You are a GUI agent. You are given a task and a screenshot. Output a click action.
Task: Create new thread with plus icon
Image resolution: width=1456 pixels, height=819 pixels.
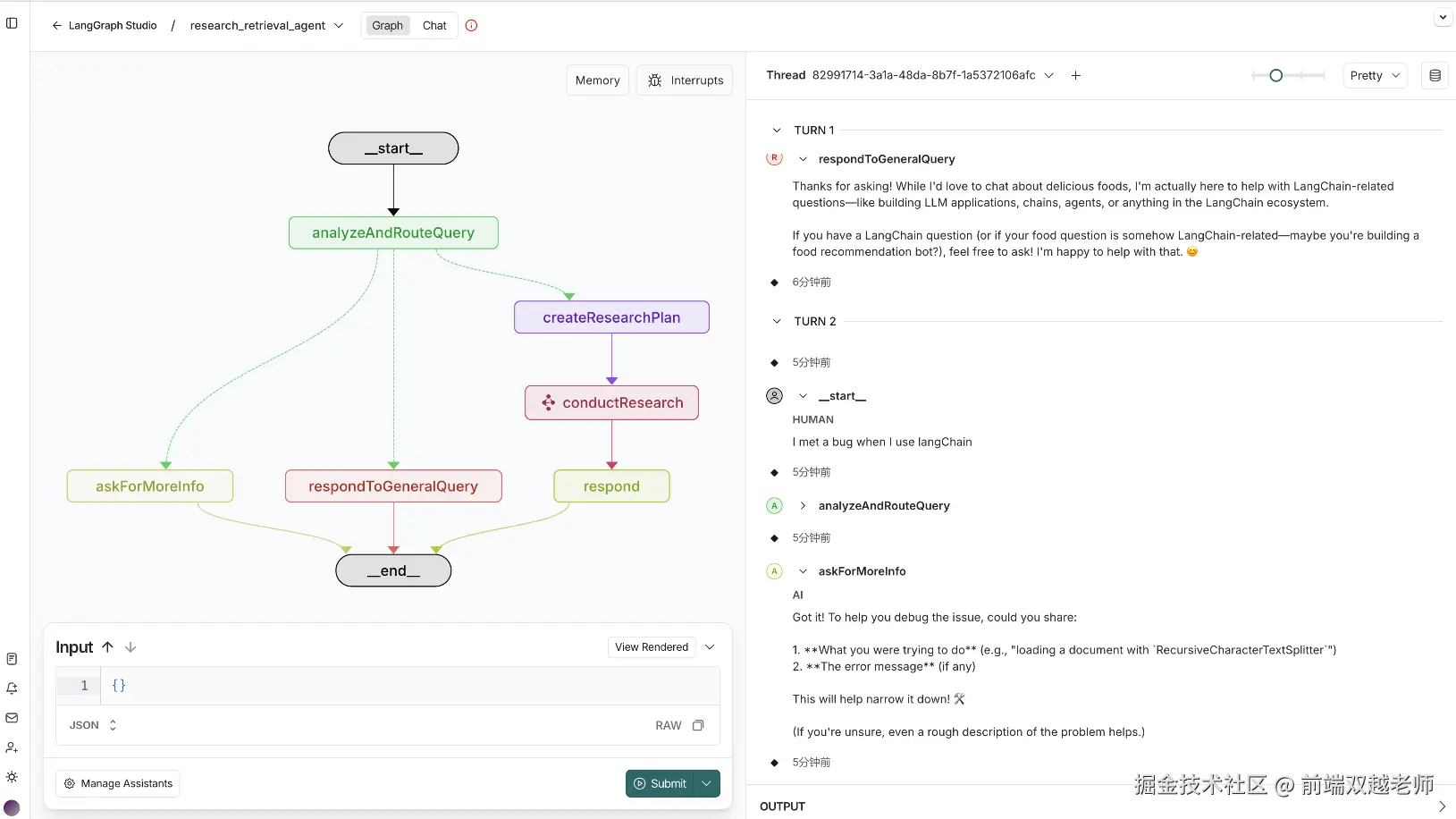(x=1076, y=76)
